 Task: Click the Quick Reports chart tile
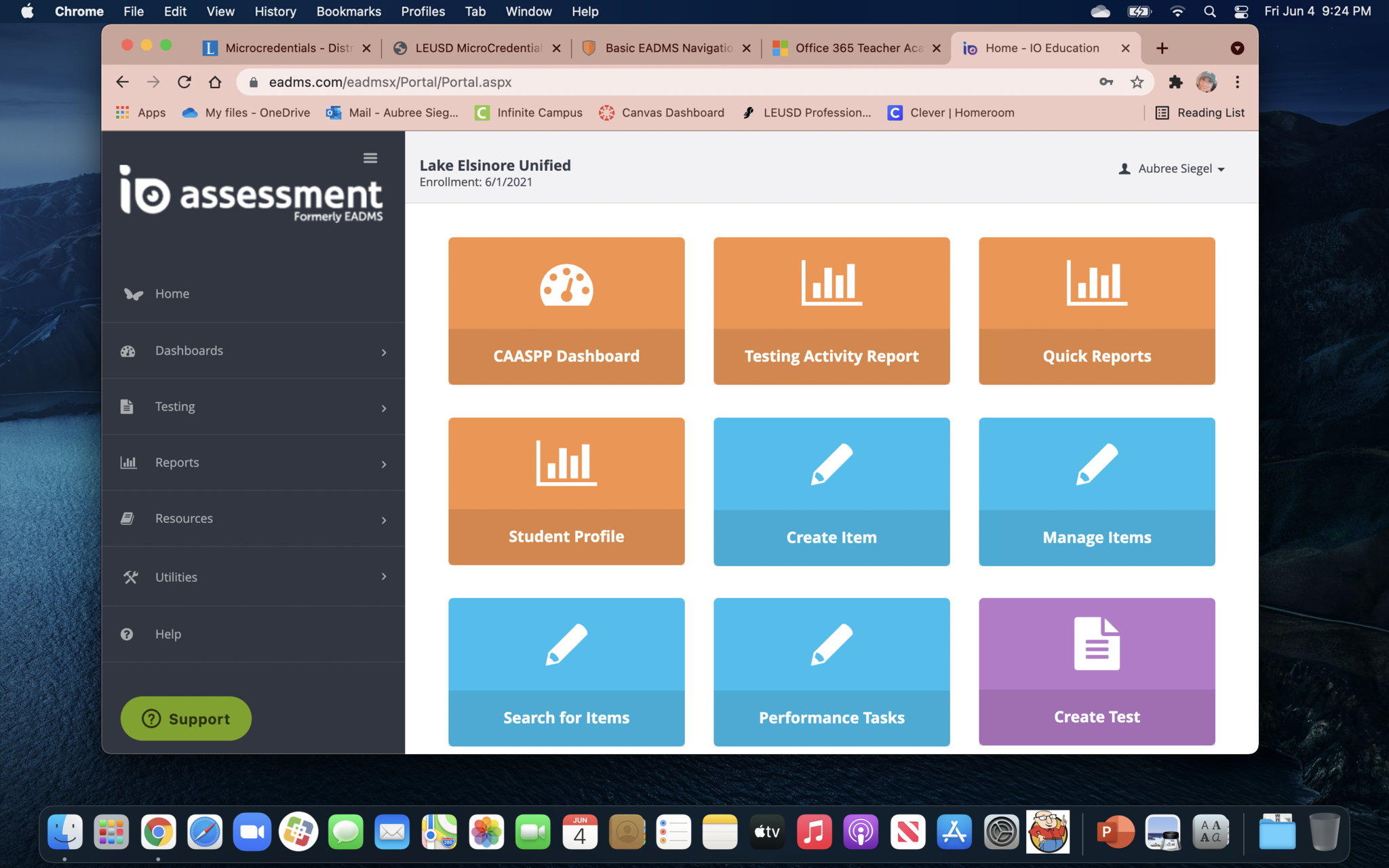tap(1097, 310)
